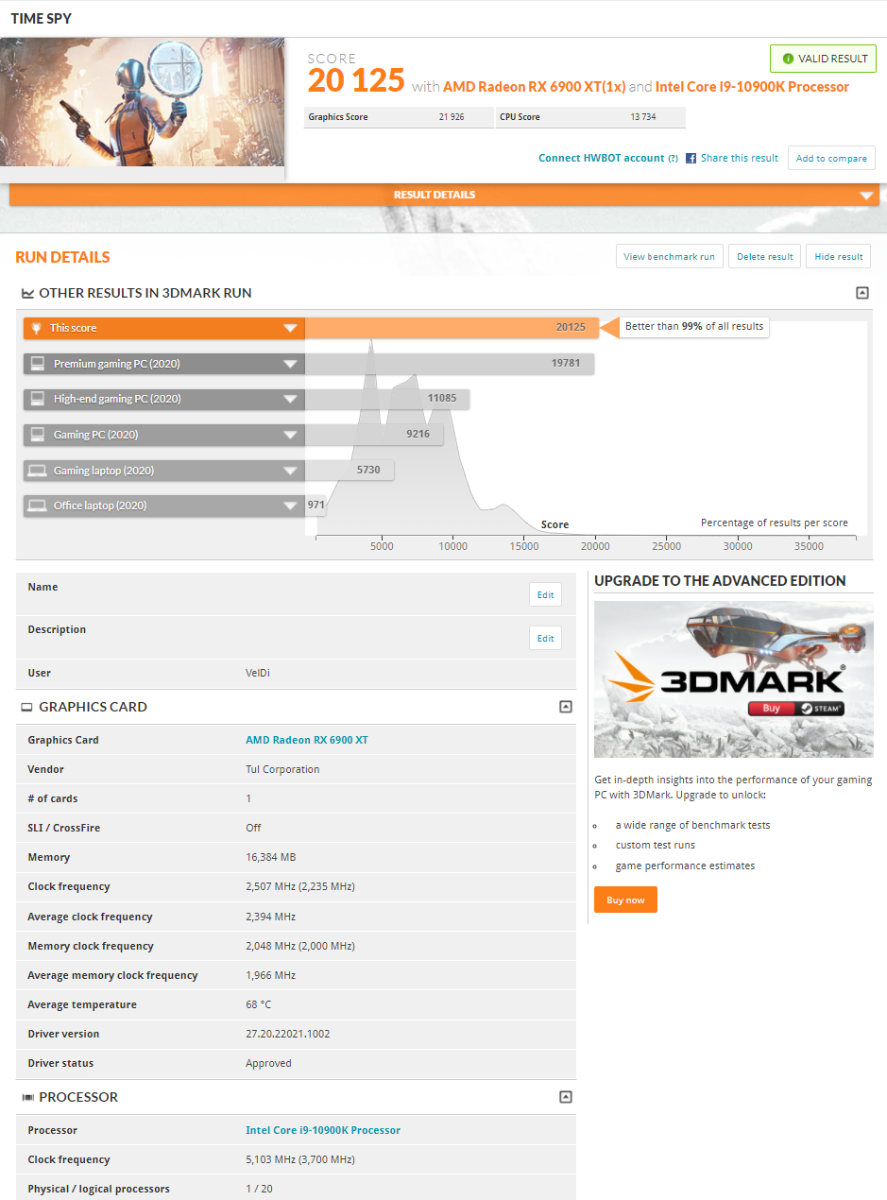The image size is (887, 1200).
Task: Click the Premium gaming PC monitor icon
Action: tap(37, 363)
